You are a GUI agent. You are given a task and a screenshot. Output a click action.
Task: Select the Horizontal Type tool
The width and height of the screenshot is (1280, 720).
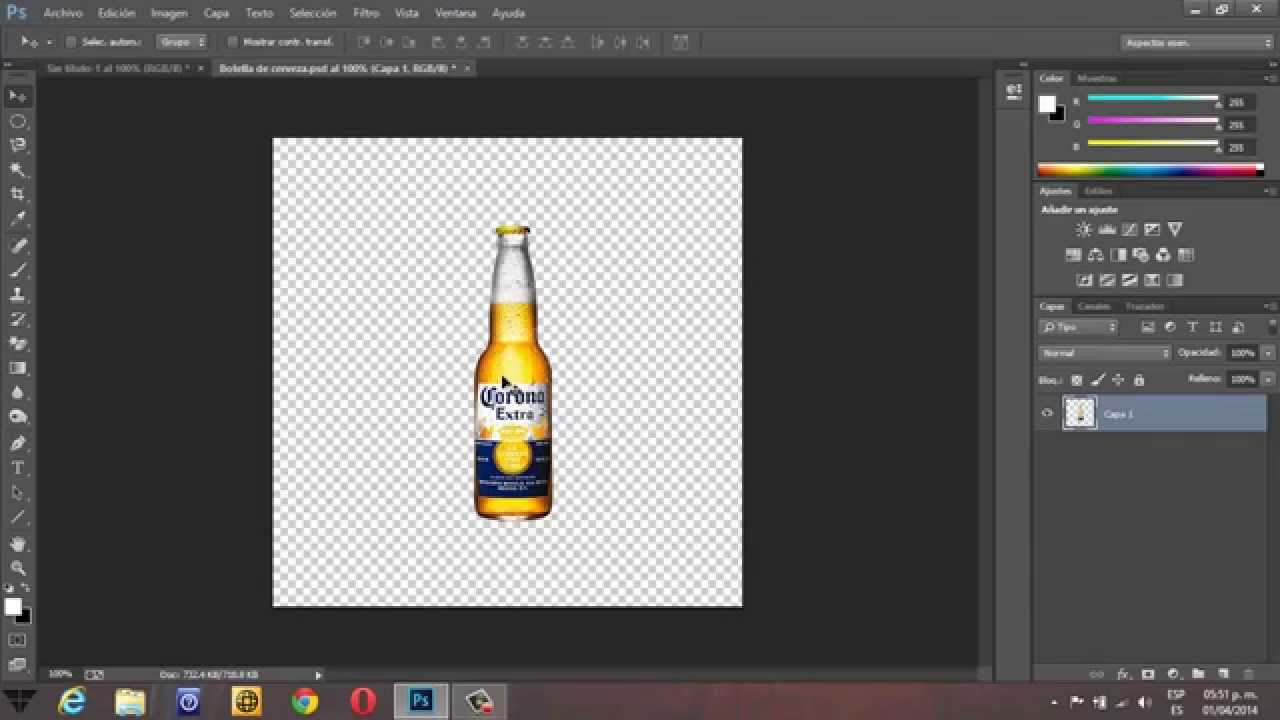click(x=18, y=468)
